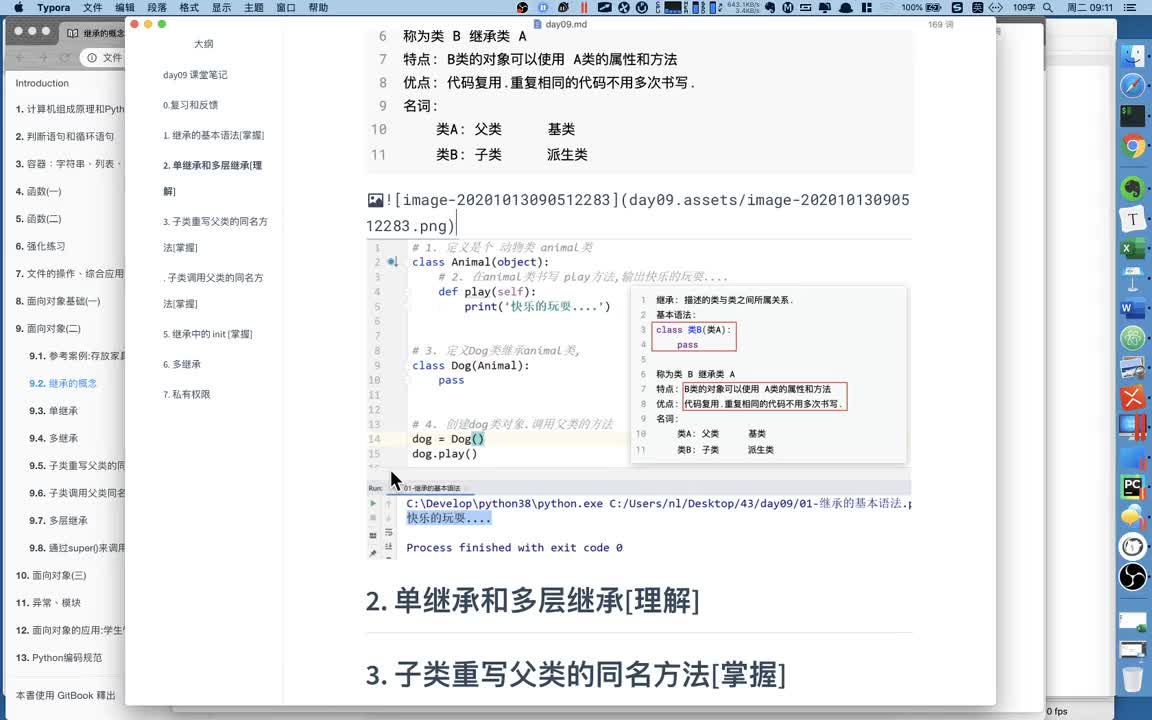Open the 主题 menu
The width and height of the screenshot is (1152, 720).
[253, 7]
